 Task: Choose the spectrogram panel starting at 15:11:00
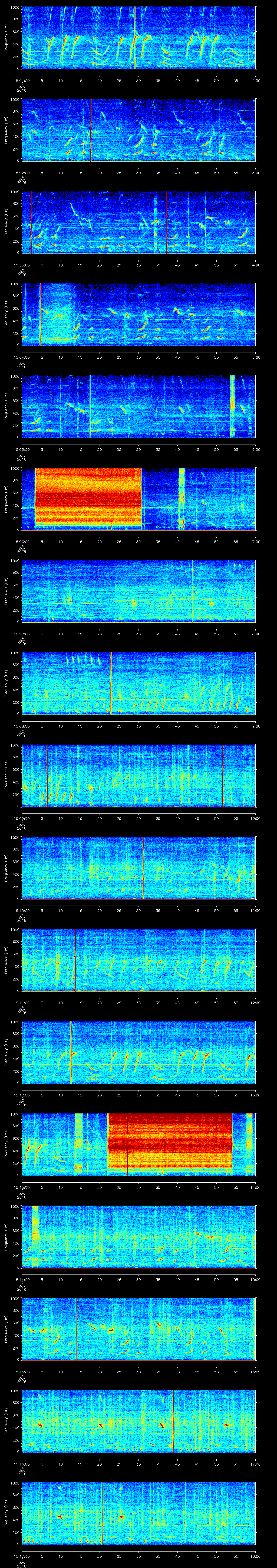pyautogui.click(x=139, y=960)
